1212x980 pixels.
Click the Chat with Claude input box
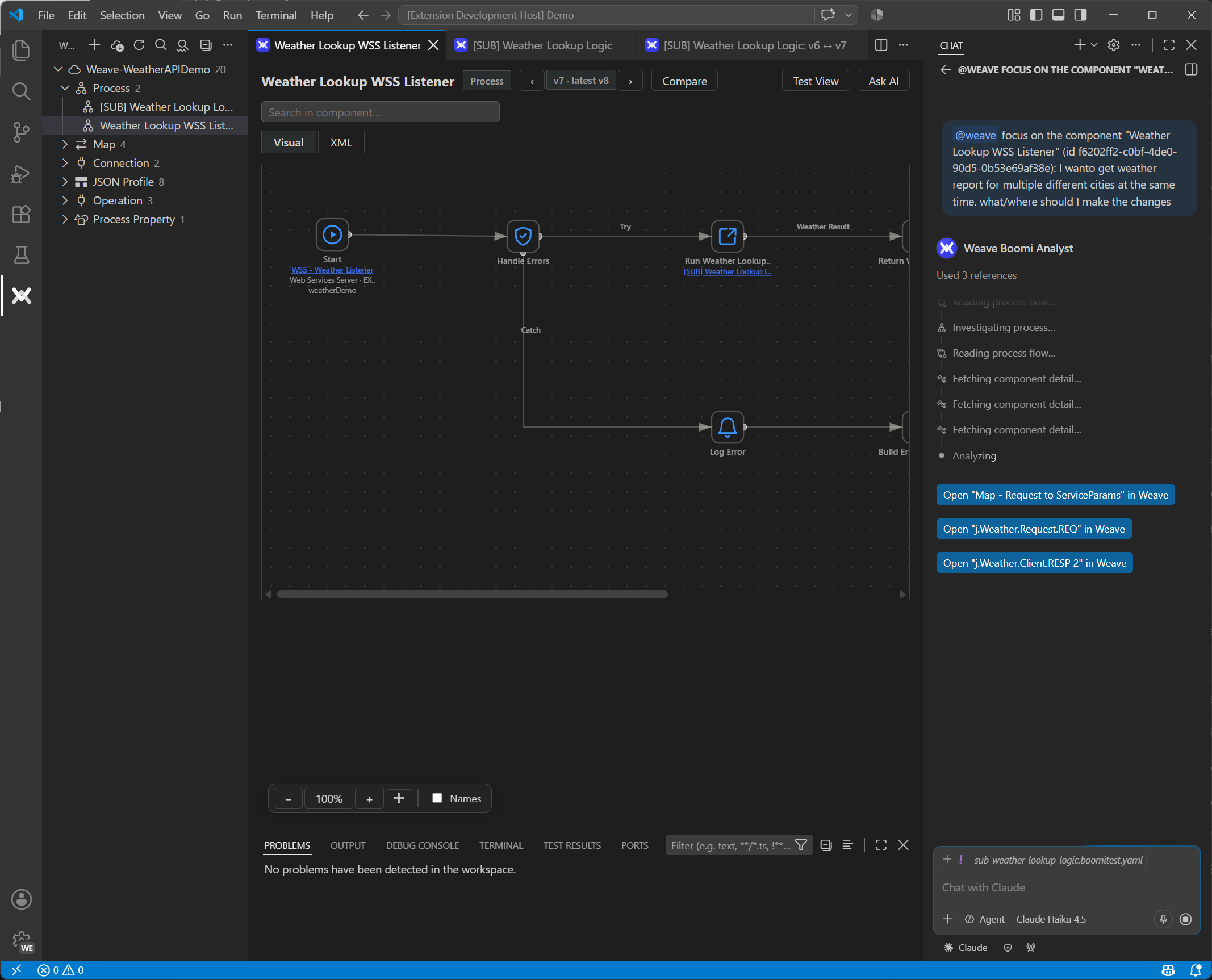1065,887
